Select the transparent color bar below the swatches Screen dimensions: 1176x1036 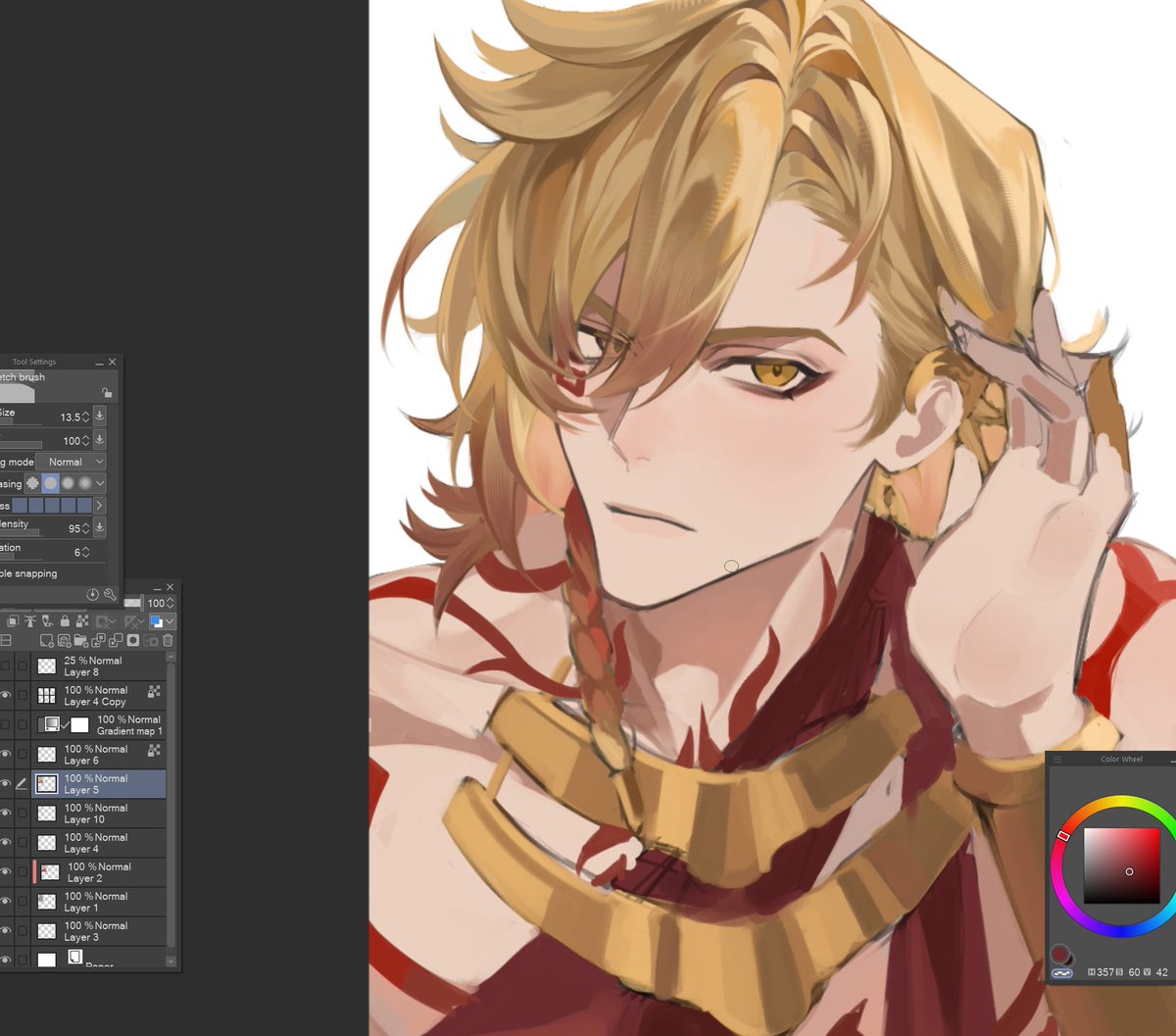coord(1062,973)
